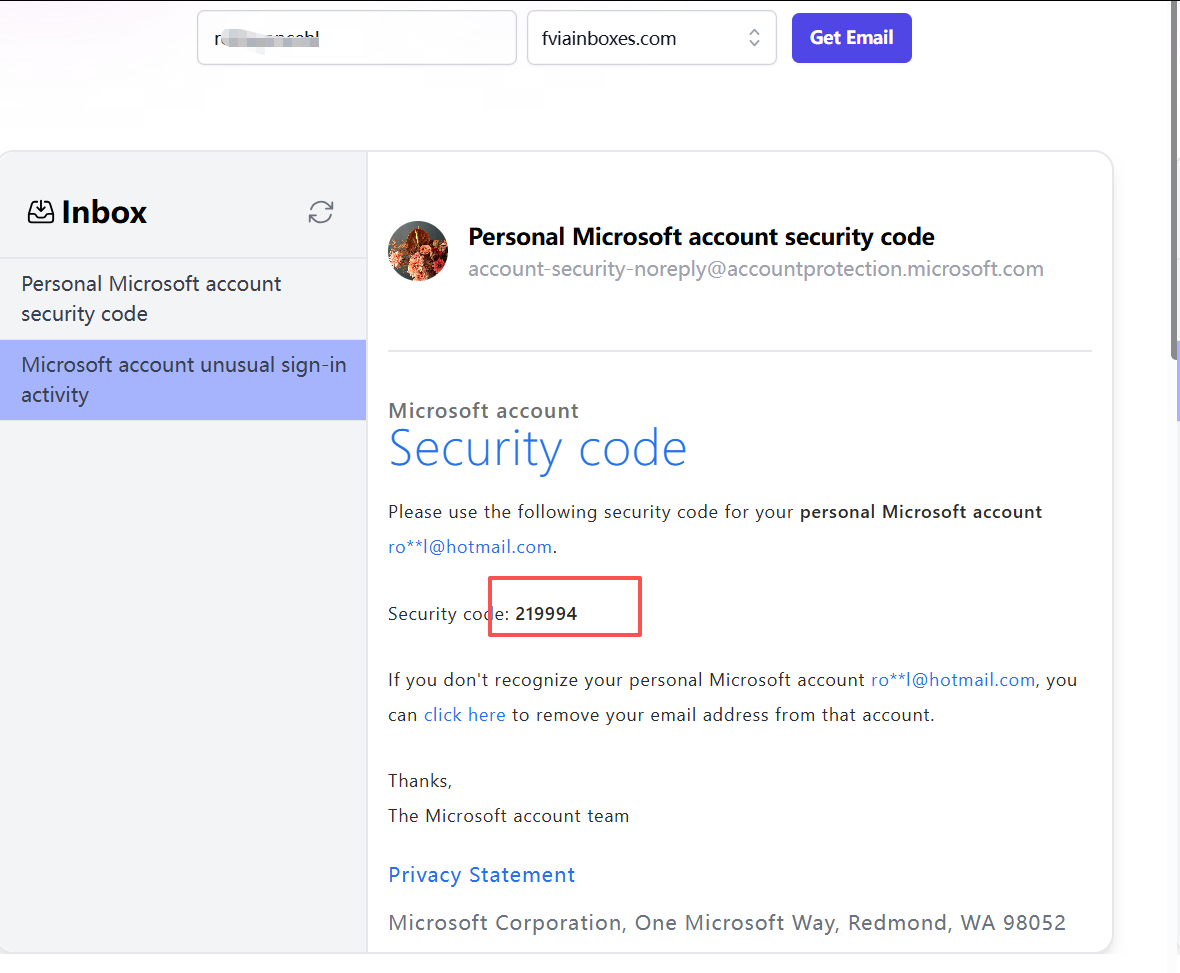This screenshot has height=973, width=1180.
Task: Click the large blue "Security code" heading
Action: coord(537,449)
